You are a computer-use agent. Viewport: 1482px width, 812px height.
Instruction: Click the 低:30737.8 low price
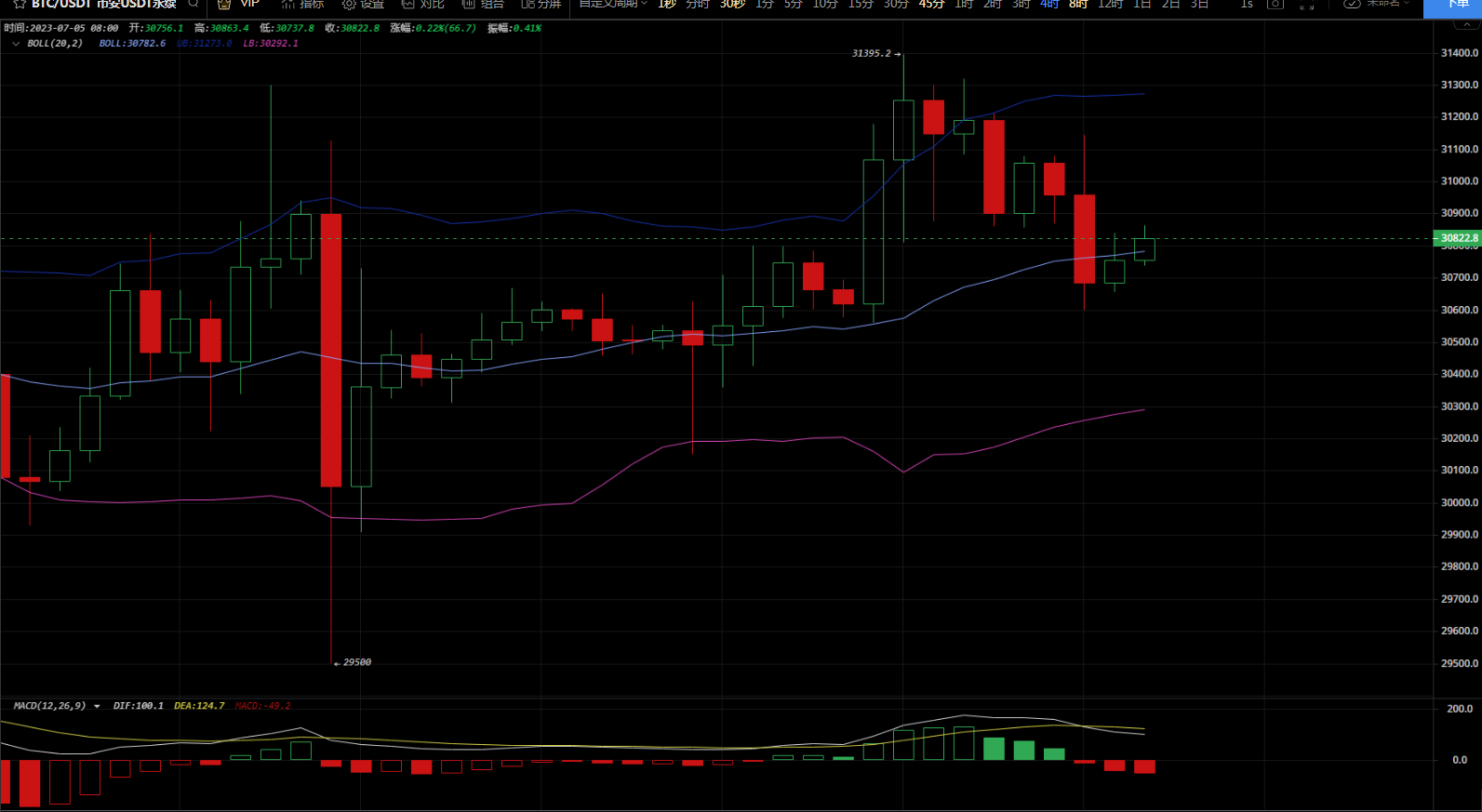coord(287,28)
